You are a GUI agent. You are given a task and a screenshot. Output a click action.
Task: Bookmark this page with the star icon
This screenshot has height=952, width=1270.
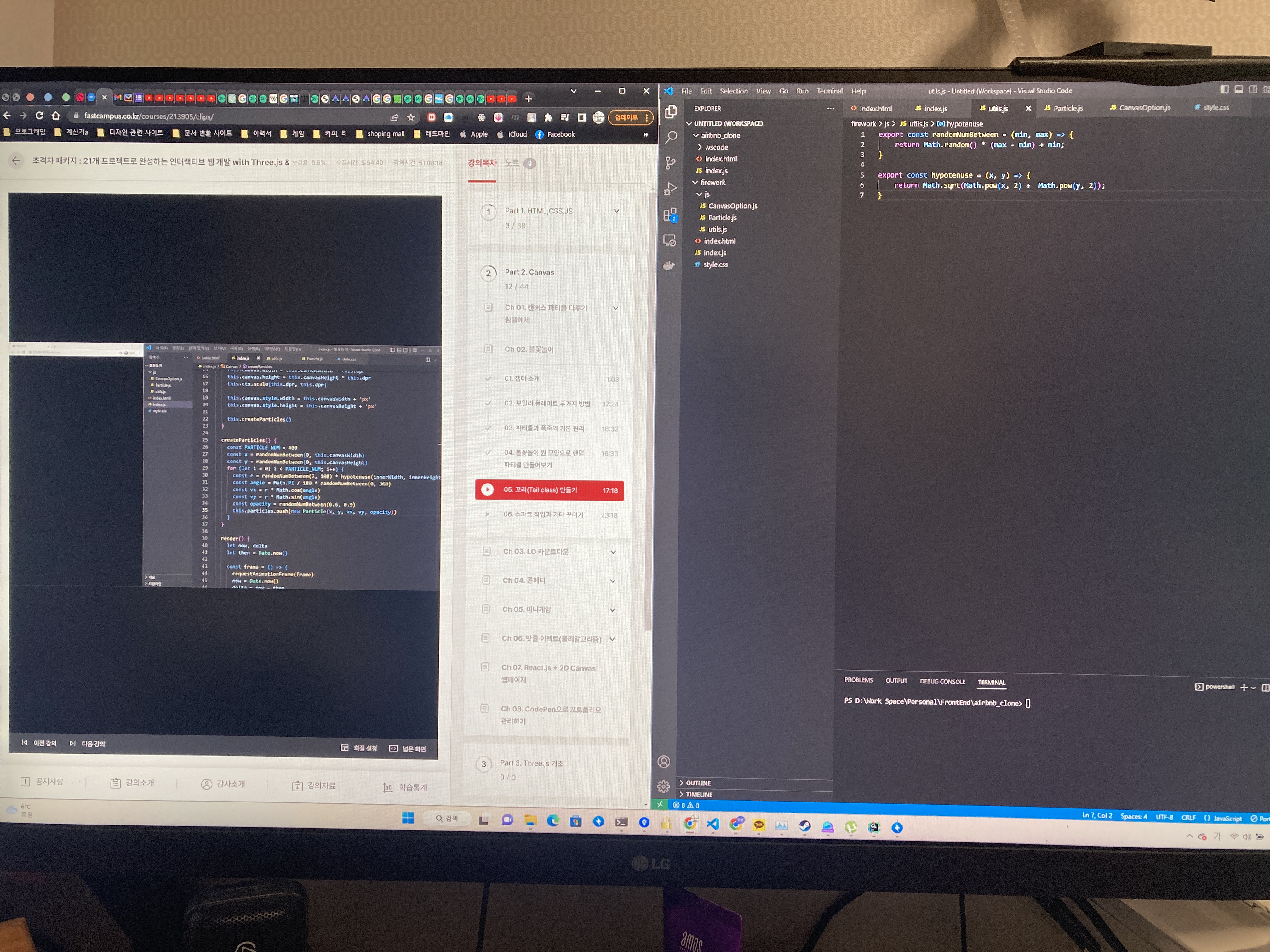(411, 117)
